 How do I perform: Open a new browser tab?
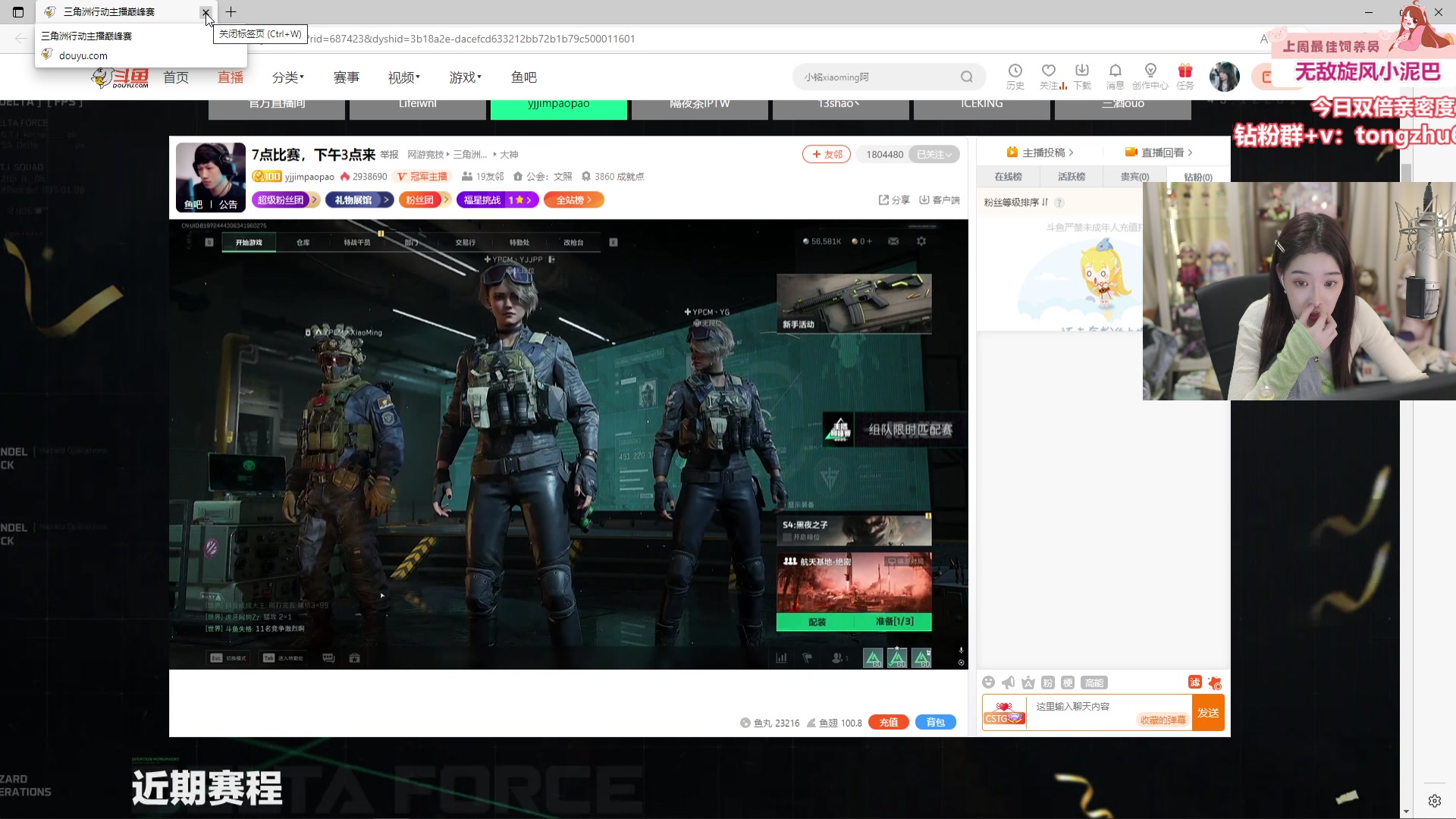click(231, 12)
